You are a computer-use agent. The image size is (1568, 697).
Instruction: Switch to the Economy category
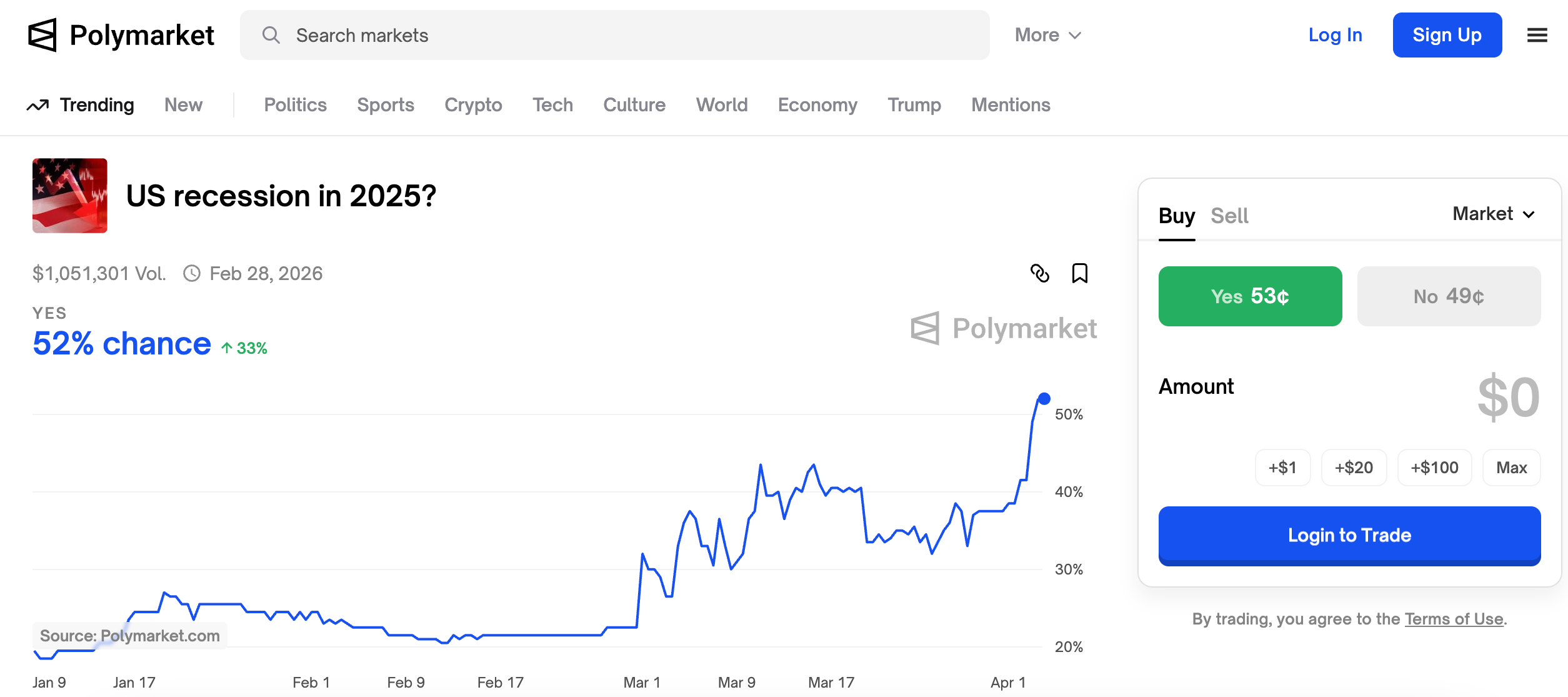click(817, 105)
